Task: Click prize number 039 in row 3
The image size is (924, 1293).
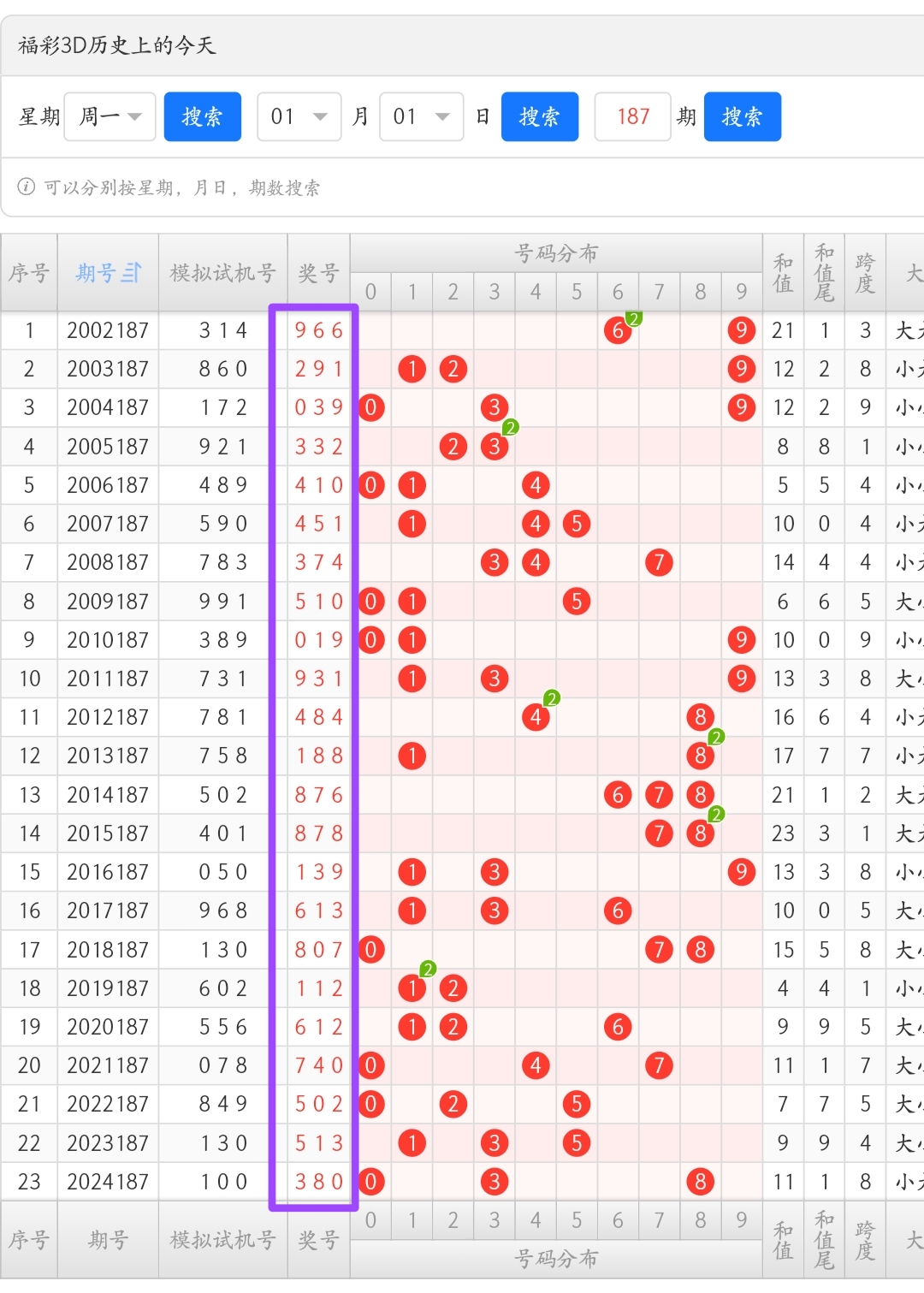Action: (x=318, y=407)
